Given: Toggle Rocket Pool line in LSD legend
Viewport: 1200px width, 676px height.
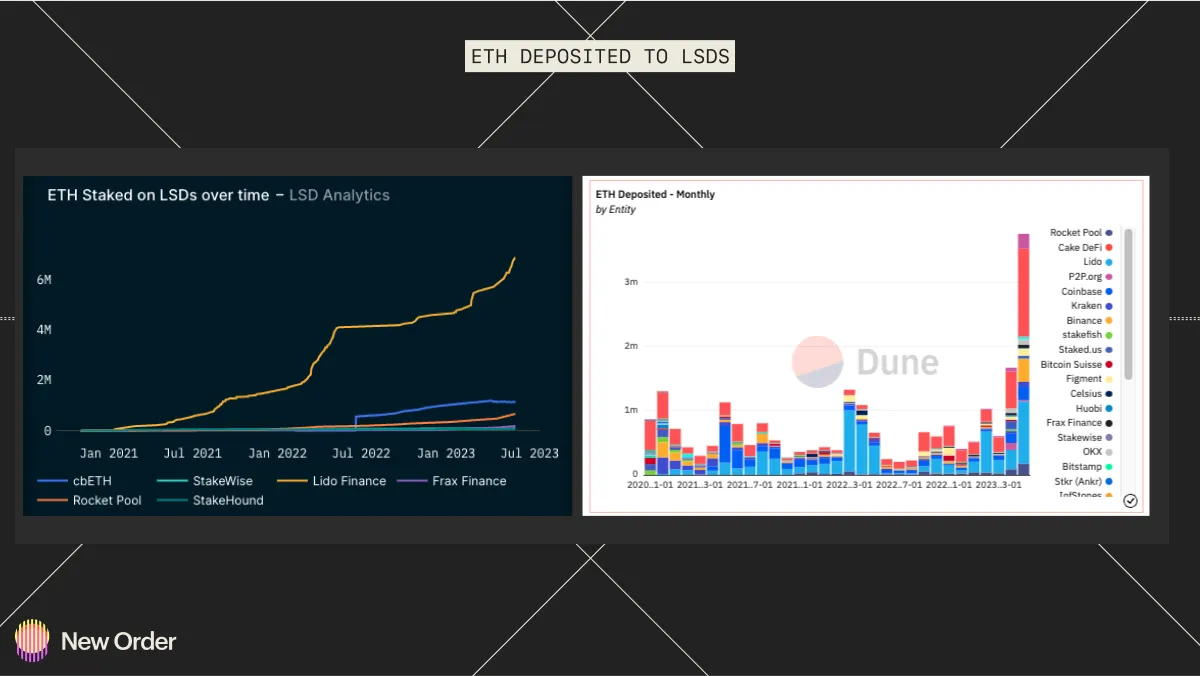Looking at the screenshot, I should (x=90, y=500).
